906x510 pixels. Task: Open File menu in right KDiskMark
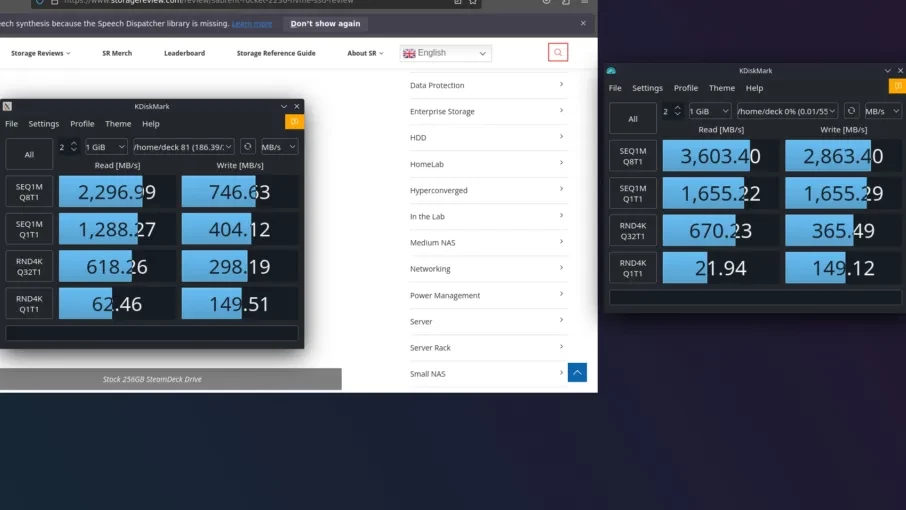point(615,88)
